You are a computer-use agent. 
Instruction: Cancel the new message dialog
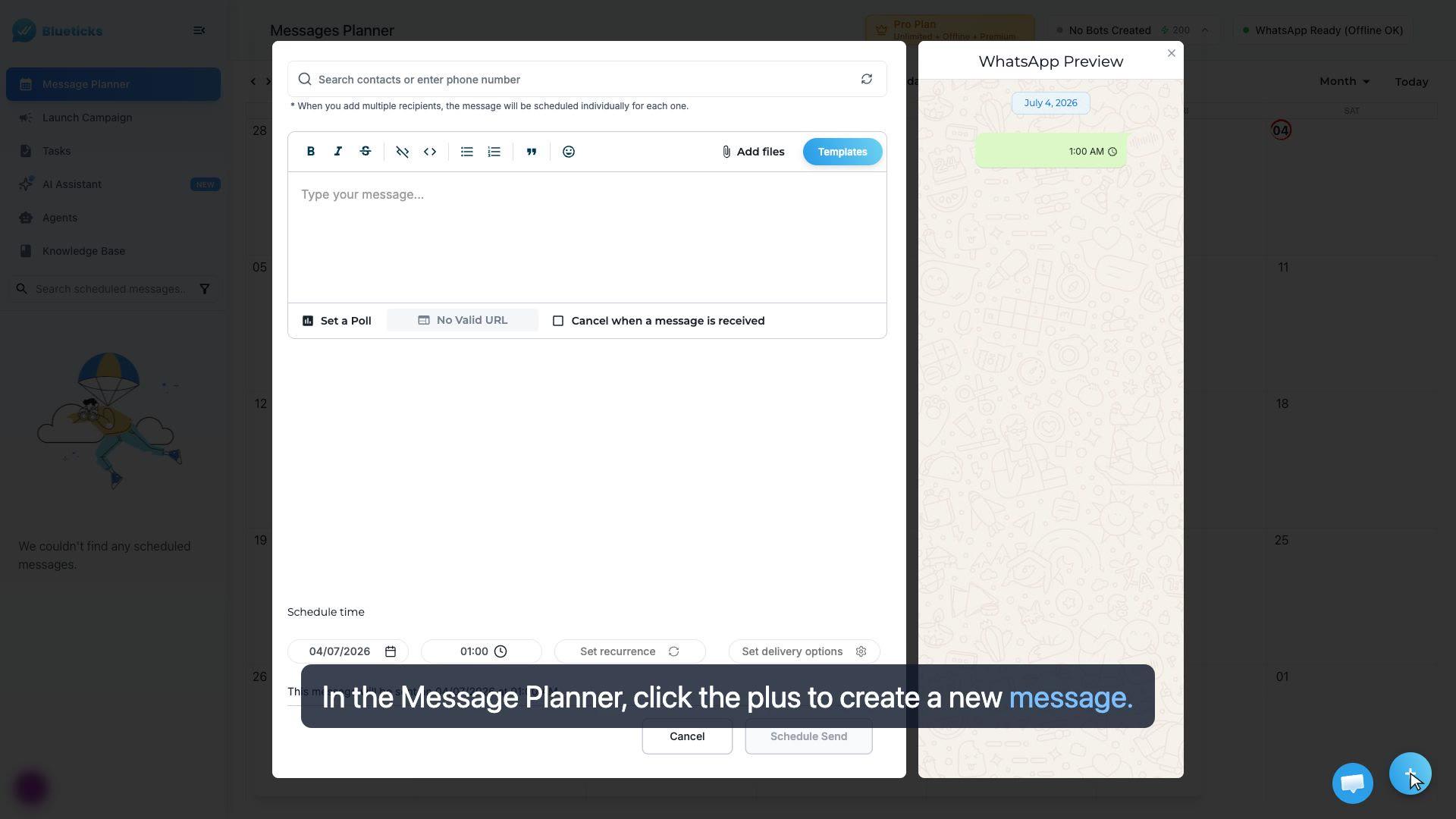pos(687,736)
